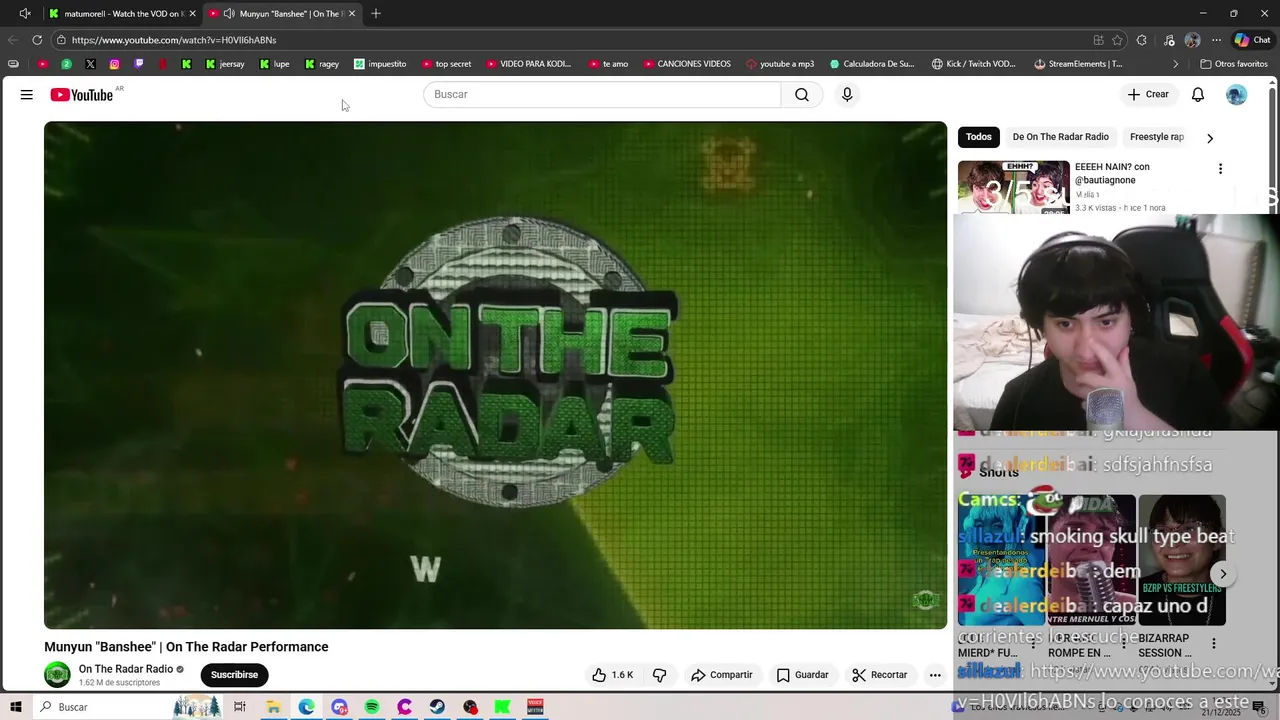Screen dimensions: 1280x720
Task: Open CANCIONES VIDEOS bookmark
Action: (x=687, y=64)
